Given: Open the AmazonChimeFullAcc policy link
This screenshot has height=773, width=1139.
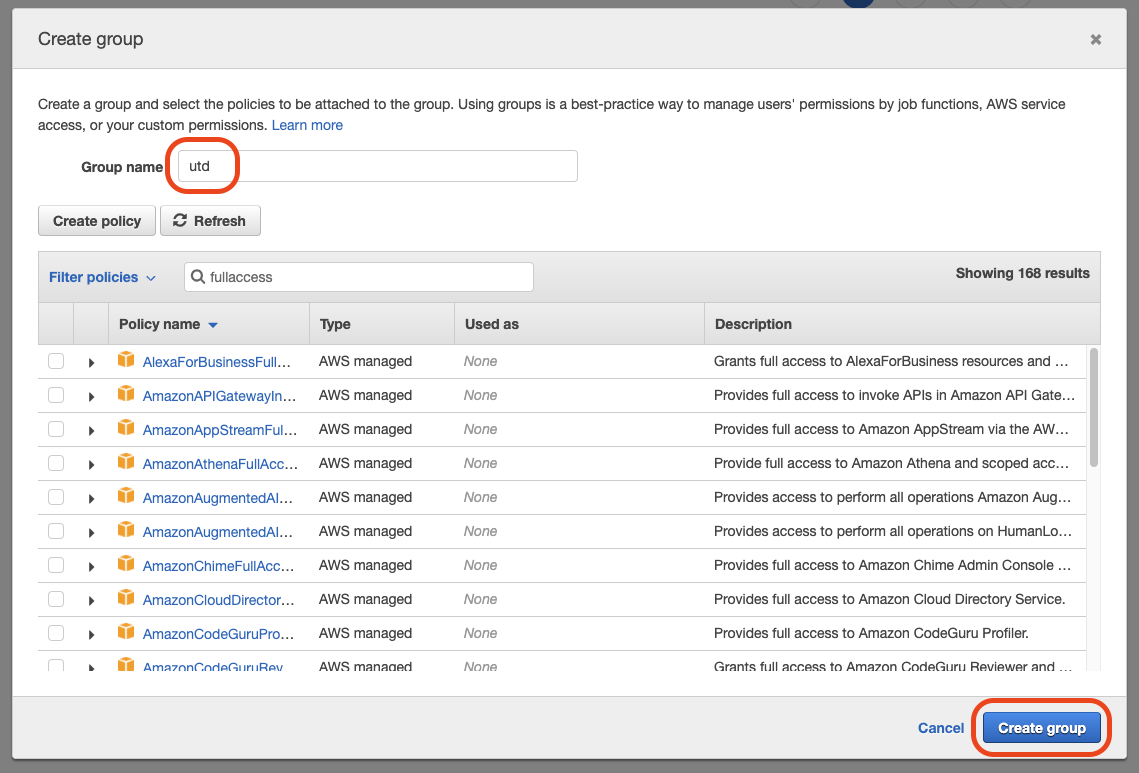Looking at the screenshot, I should coord(218,565).
